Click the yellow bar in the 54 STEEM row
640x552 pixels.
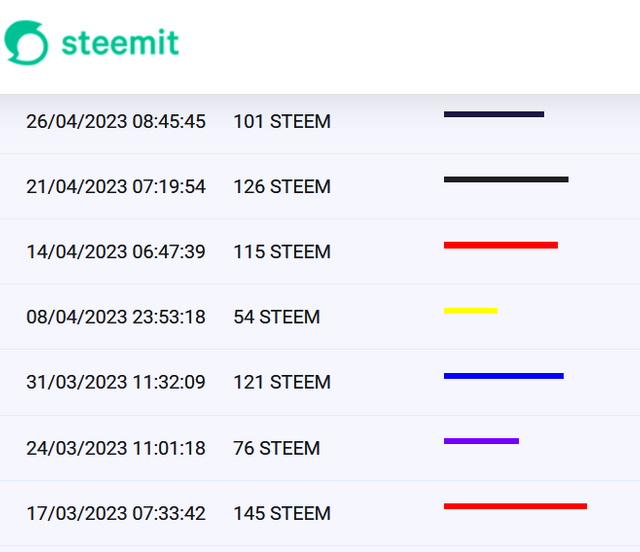click(x=471, y=311)
